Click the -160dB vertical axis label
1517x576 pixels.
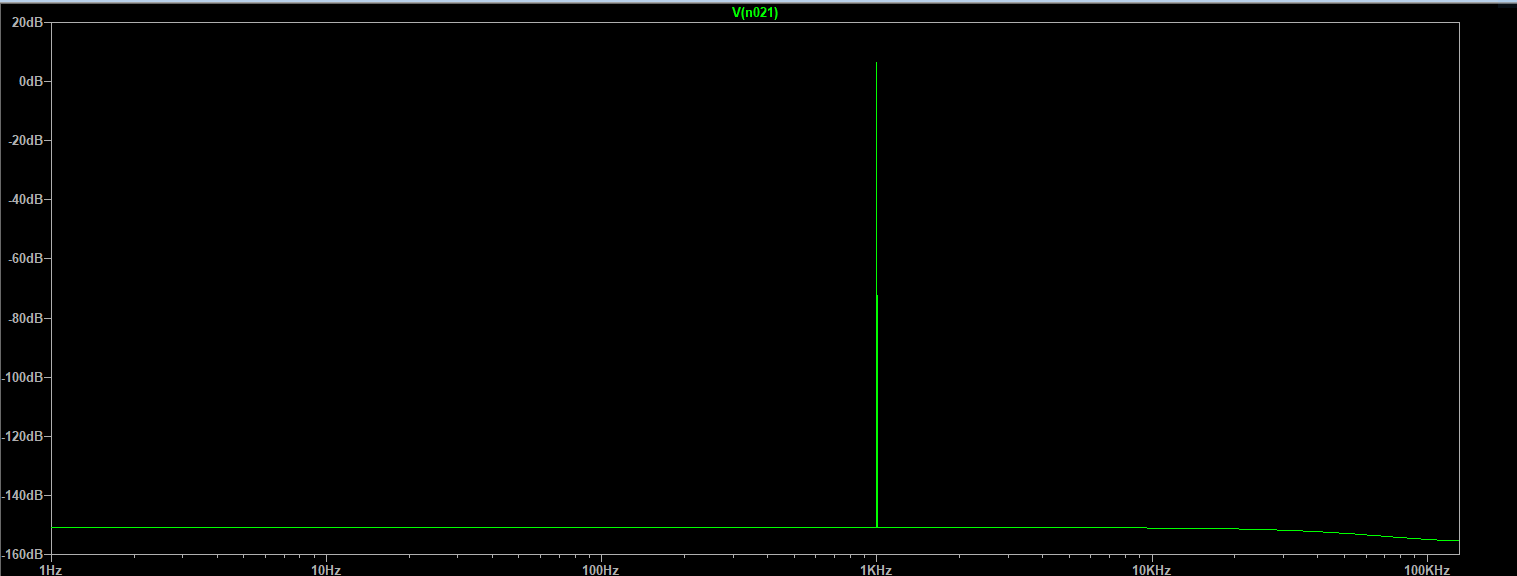(x=22, y=553)
